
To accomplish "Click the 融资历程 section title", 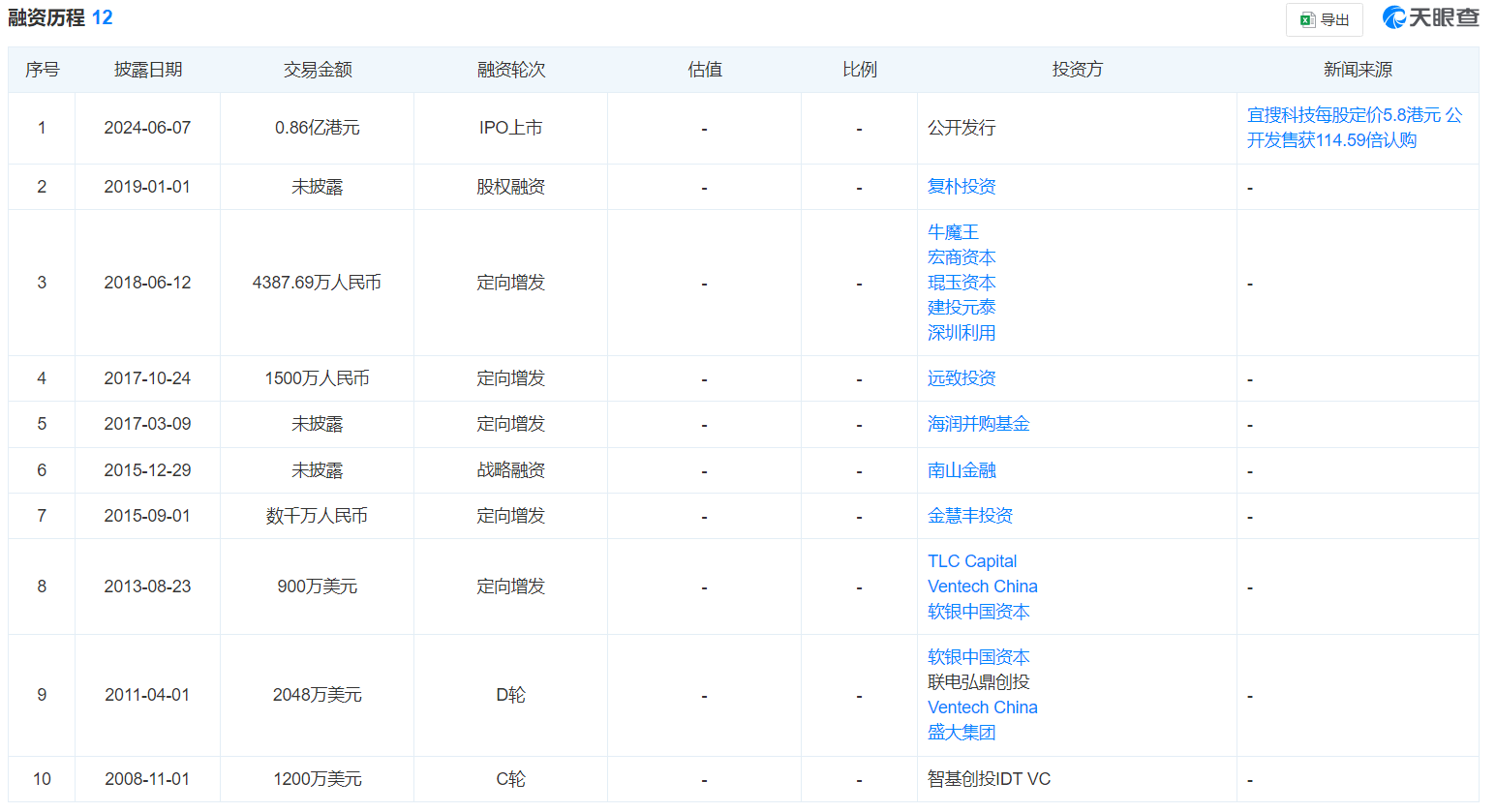I will tap(46, 17).
